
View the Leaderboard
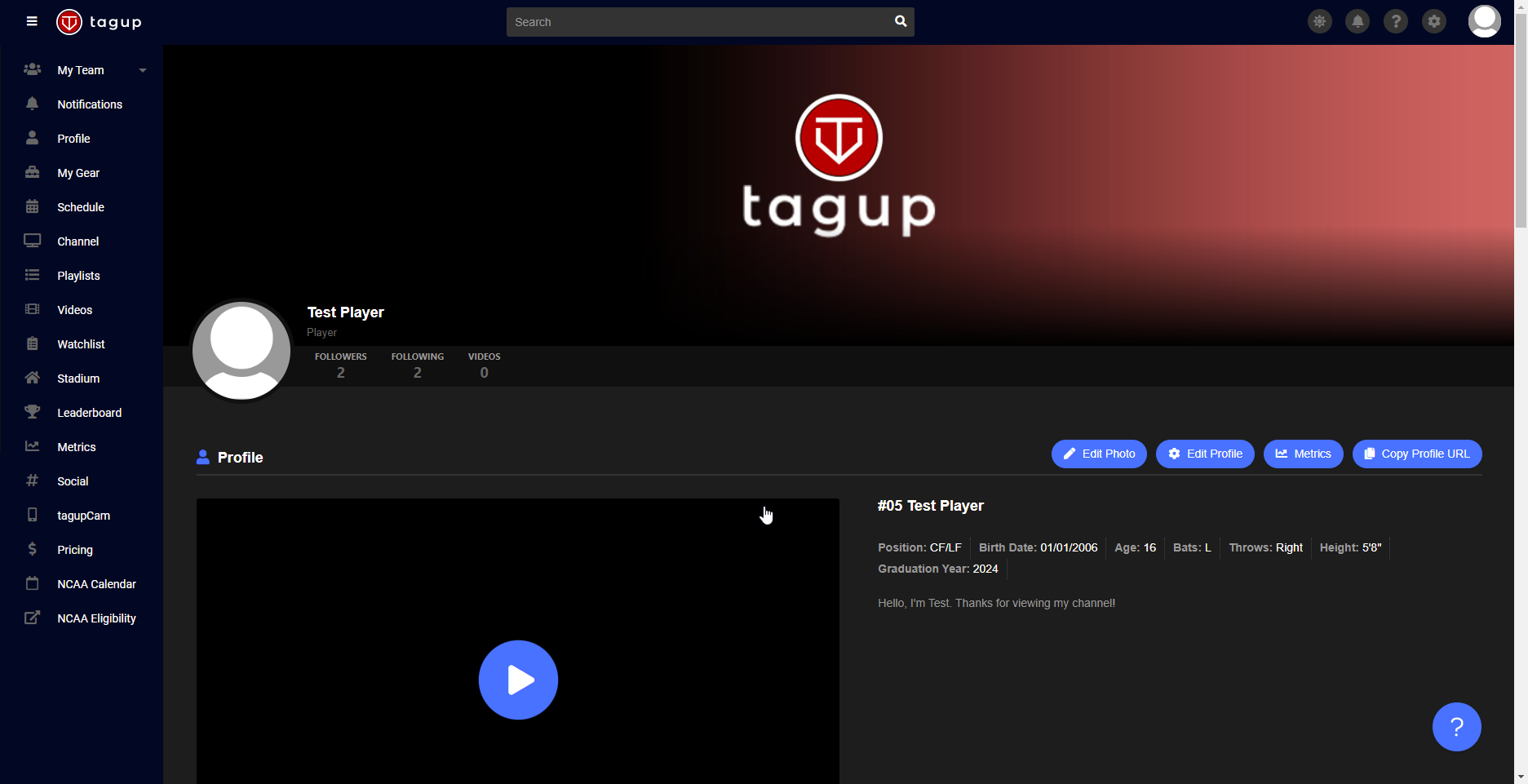pyautogui.click(x=89, y=412)
